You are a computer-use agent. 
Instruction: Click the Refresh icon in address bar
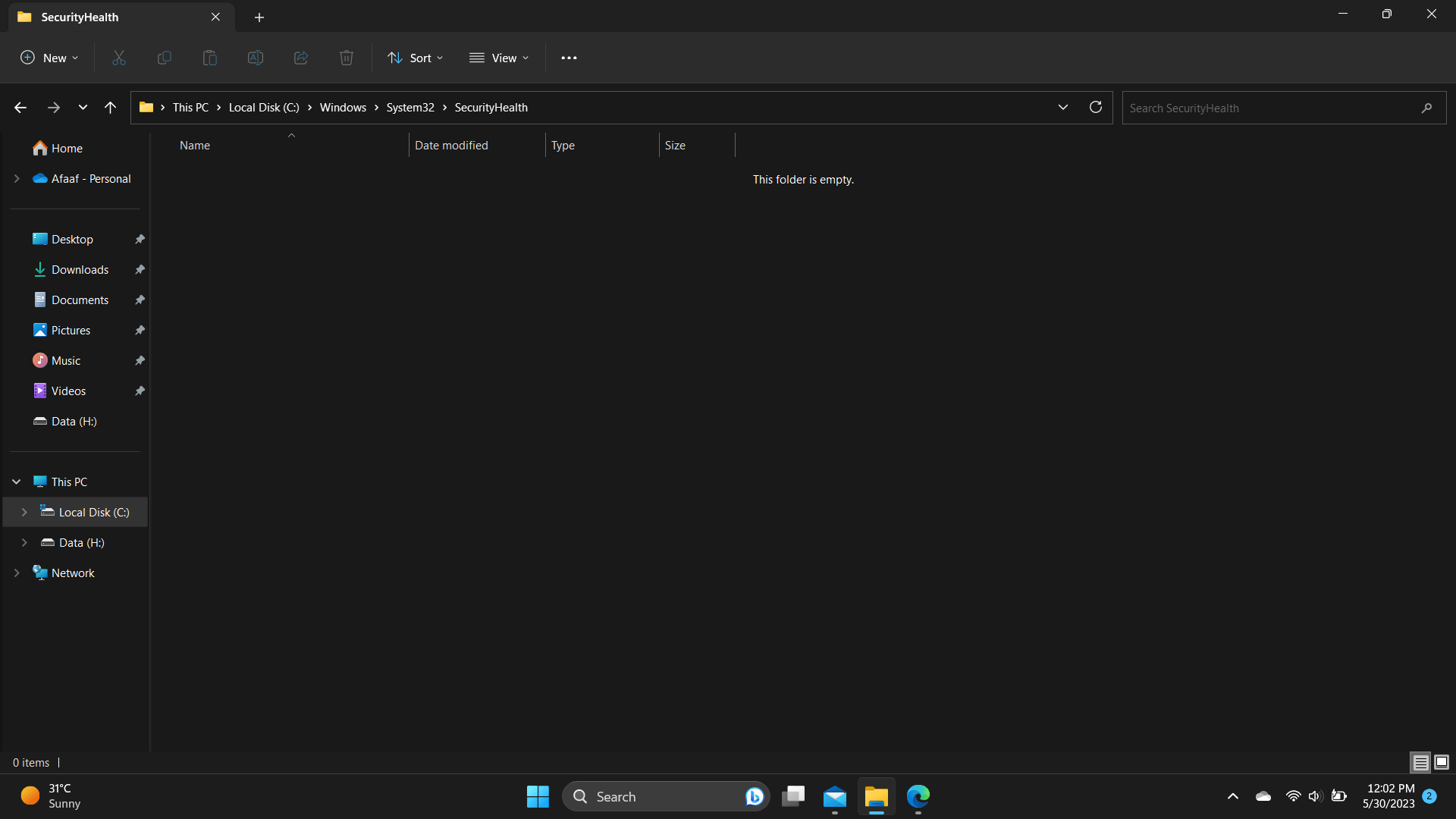1095,107
